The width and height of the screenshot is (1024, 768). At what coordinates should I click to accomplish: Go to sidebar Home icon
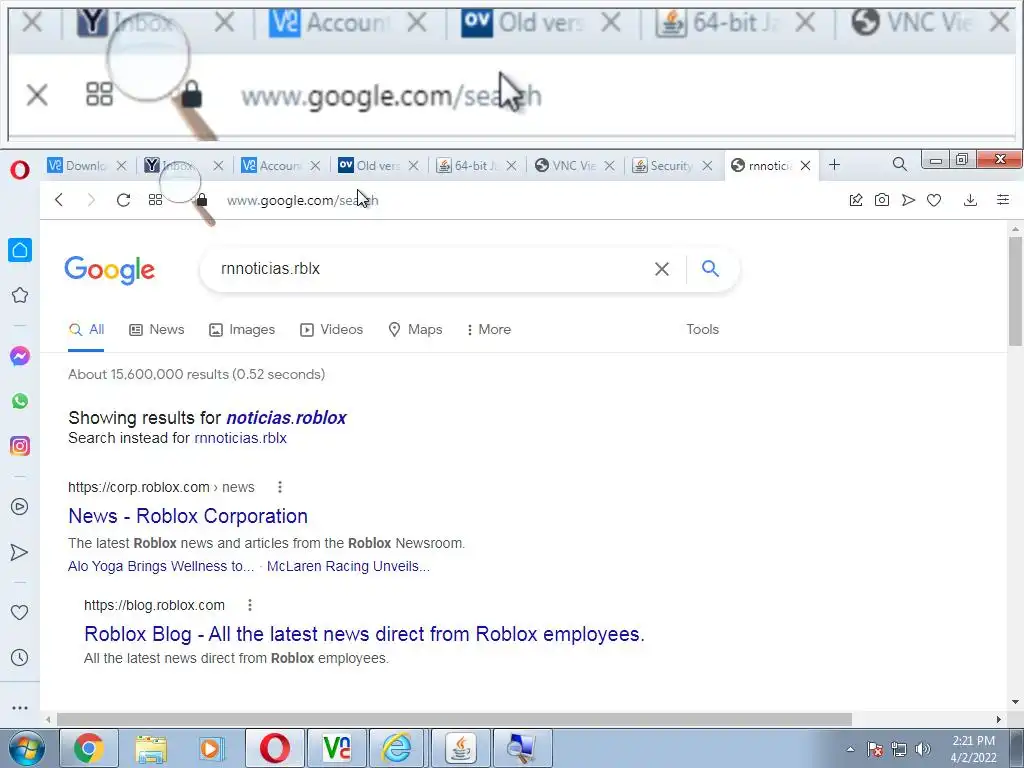pos(20,249)
